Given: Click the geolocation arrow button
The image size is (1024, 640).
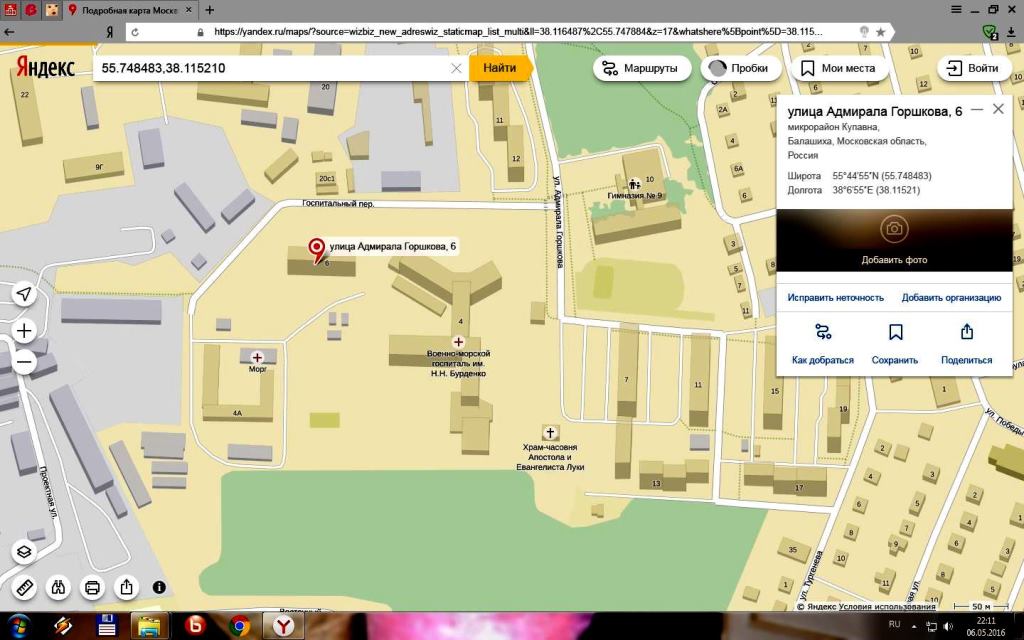Looking at the screenshot, I should tap(25, 294).
